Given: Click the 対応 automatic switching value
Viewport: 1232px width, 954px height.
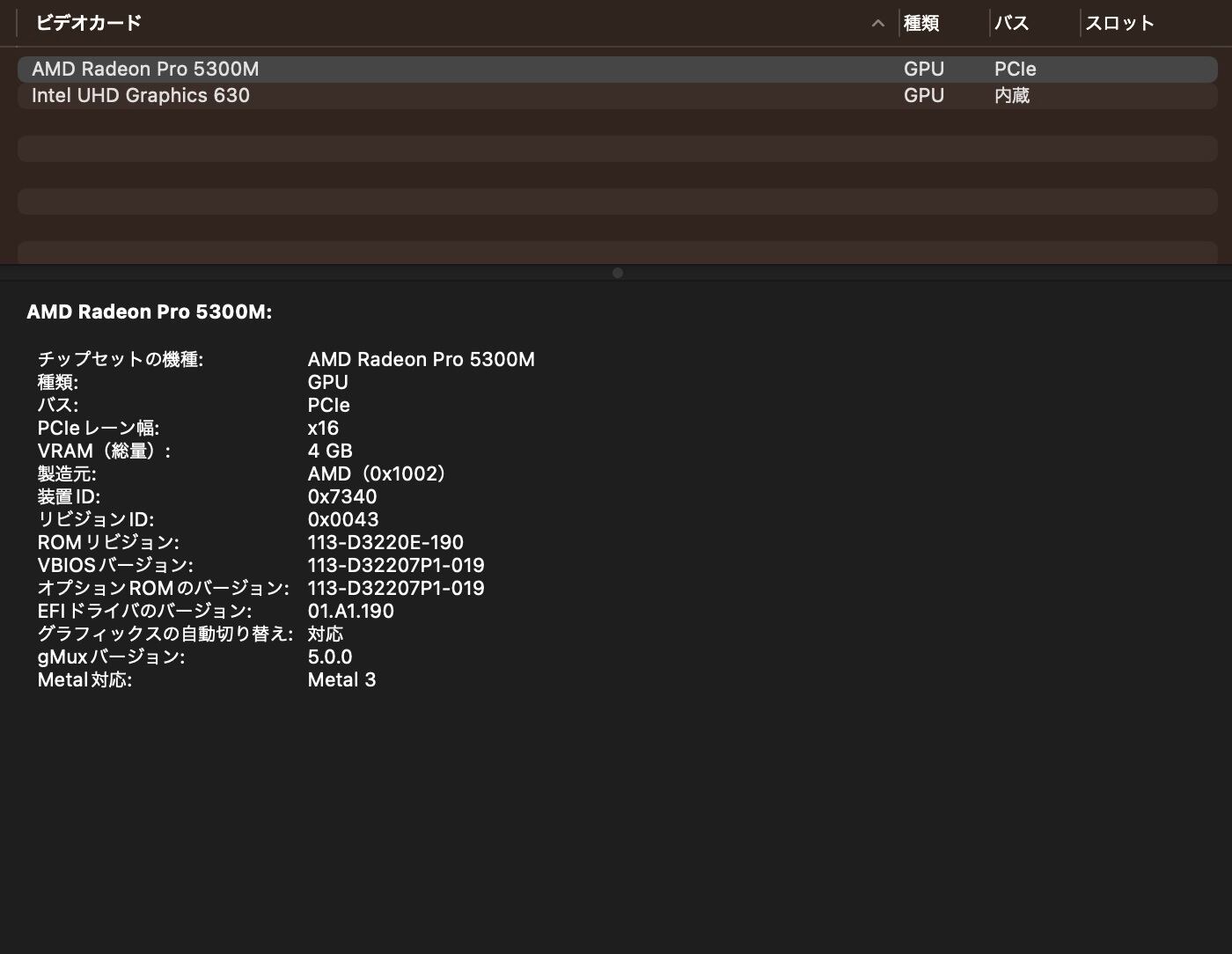Looking at the screenshot, I should pyautogui.click(x=326, y=635).
